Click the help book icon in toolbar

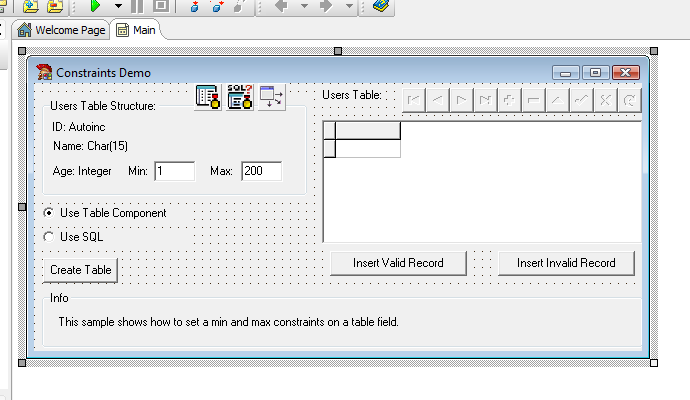click(x=380, y=6)
